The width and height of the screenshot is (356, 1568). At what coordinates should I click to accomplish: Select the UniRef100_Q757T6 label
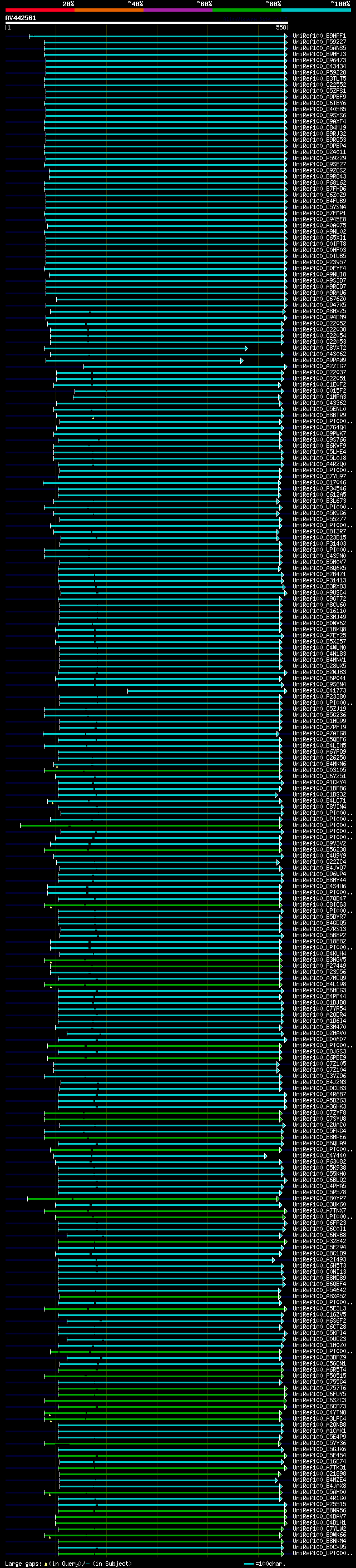[319, 1388]
